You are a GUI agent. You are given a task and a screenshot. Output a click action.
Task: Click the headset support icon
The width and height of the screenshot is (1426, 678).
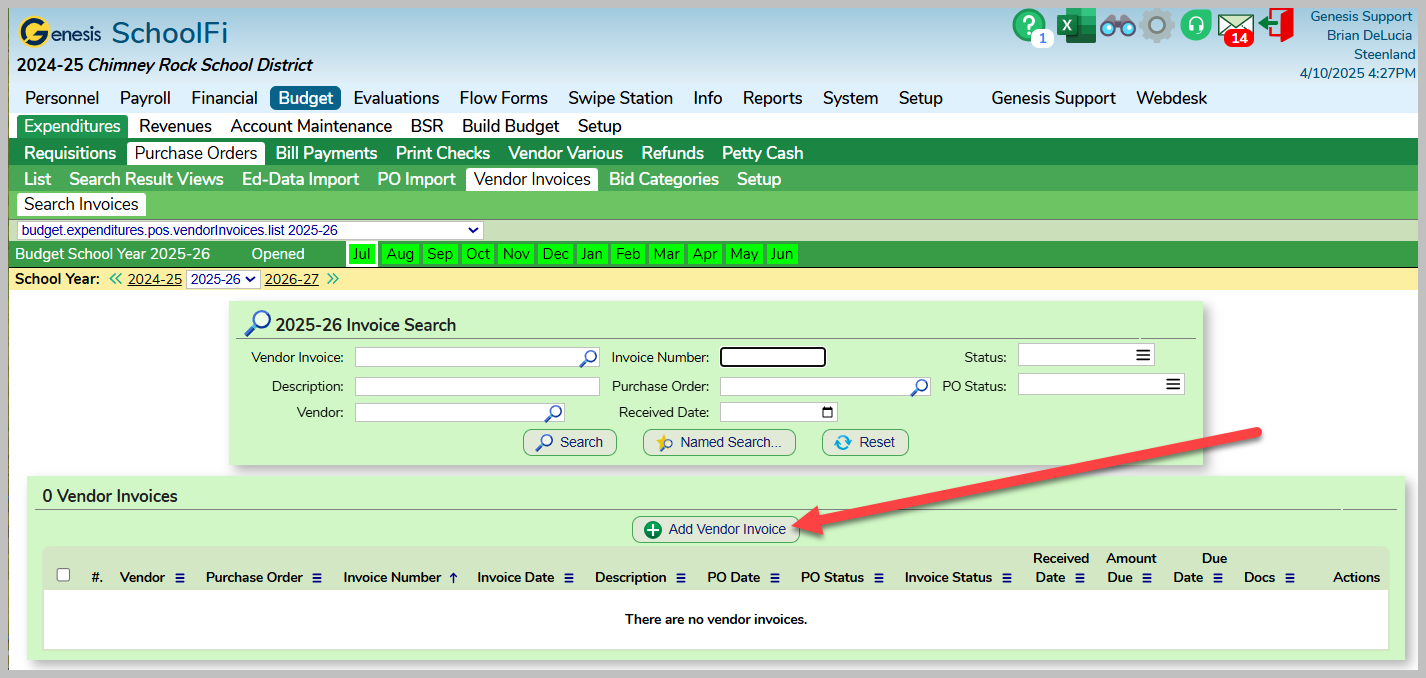(1195, 25)
